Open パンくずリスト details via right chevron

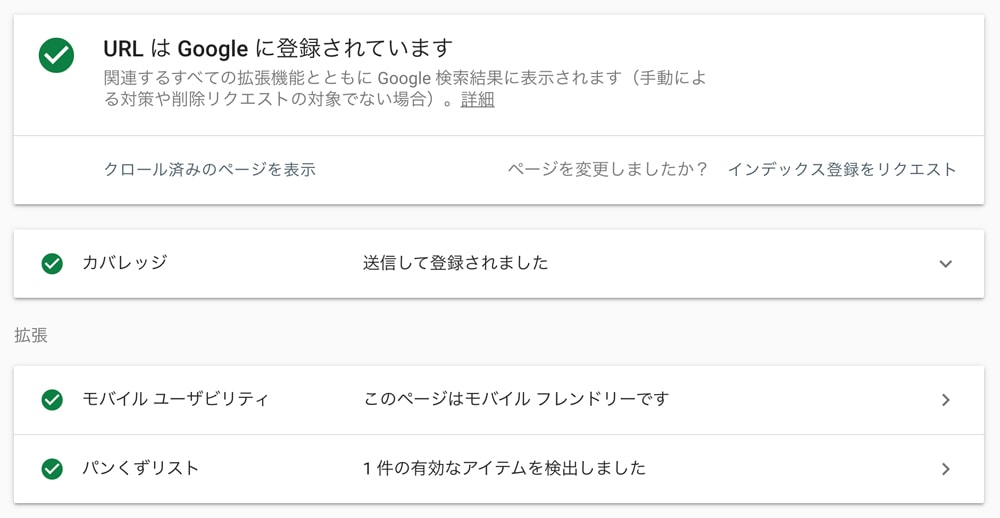coord(946,469)
